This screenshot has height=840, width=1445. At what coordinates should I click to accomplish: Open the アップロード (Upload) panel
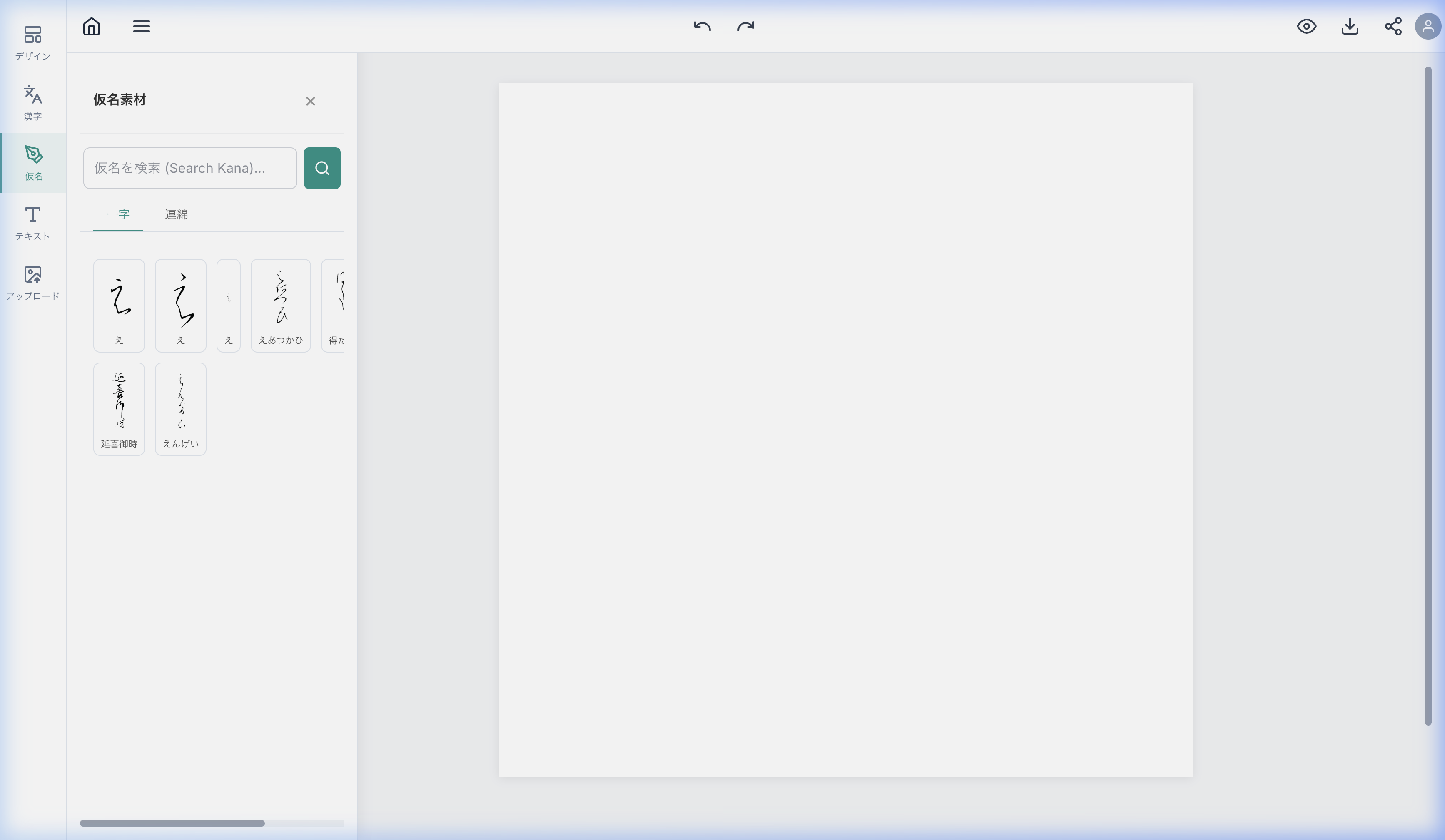point(32,283)
